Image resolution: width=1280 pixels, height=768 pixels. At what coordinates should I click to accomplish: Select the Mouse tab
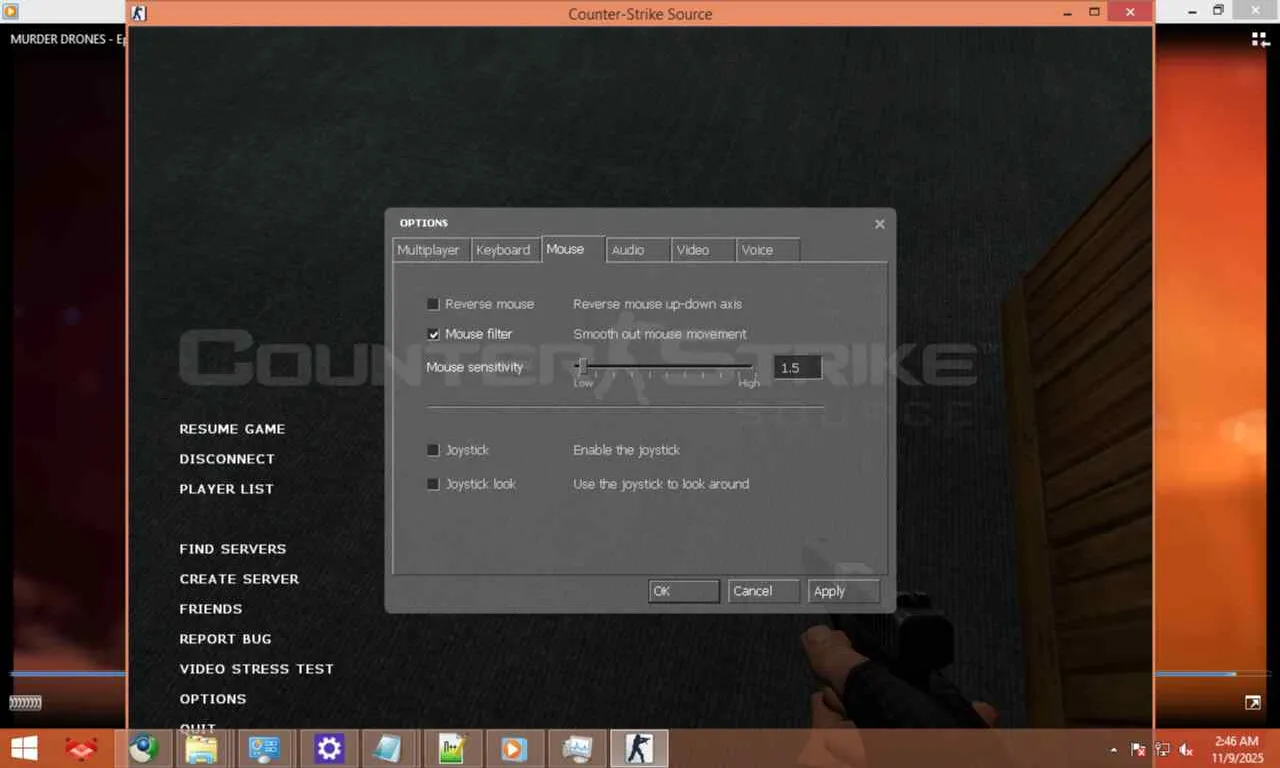coord(573,249)
